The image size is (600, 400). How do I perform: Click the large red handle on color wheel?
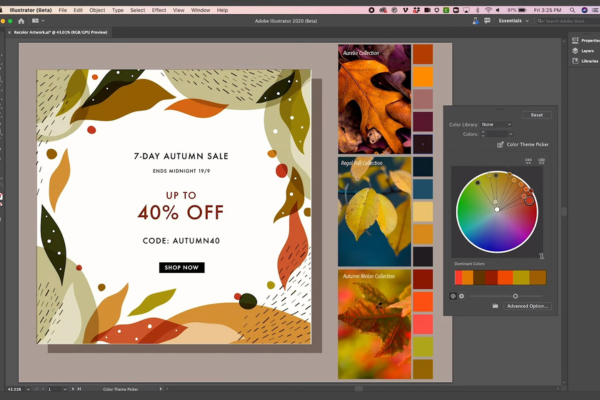(529, 200)
